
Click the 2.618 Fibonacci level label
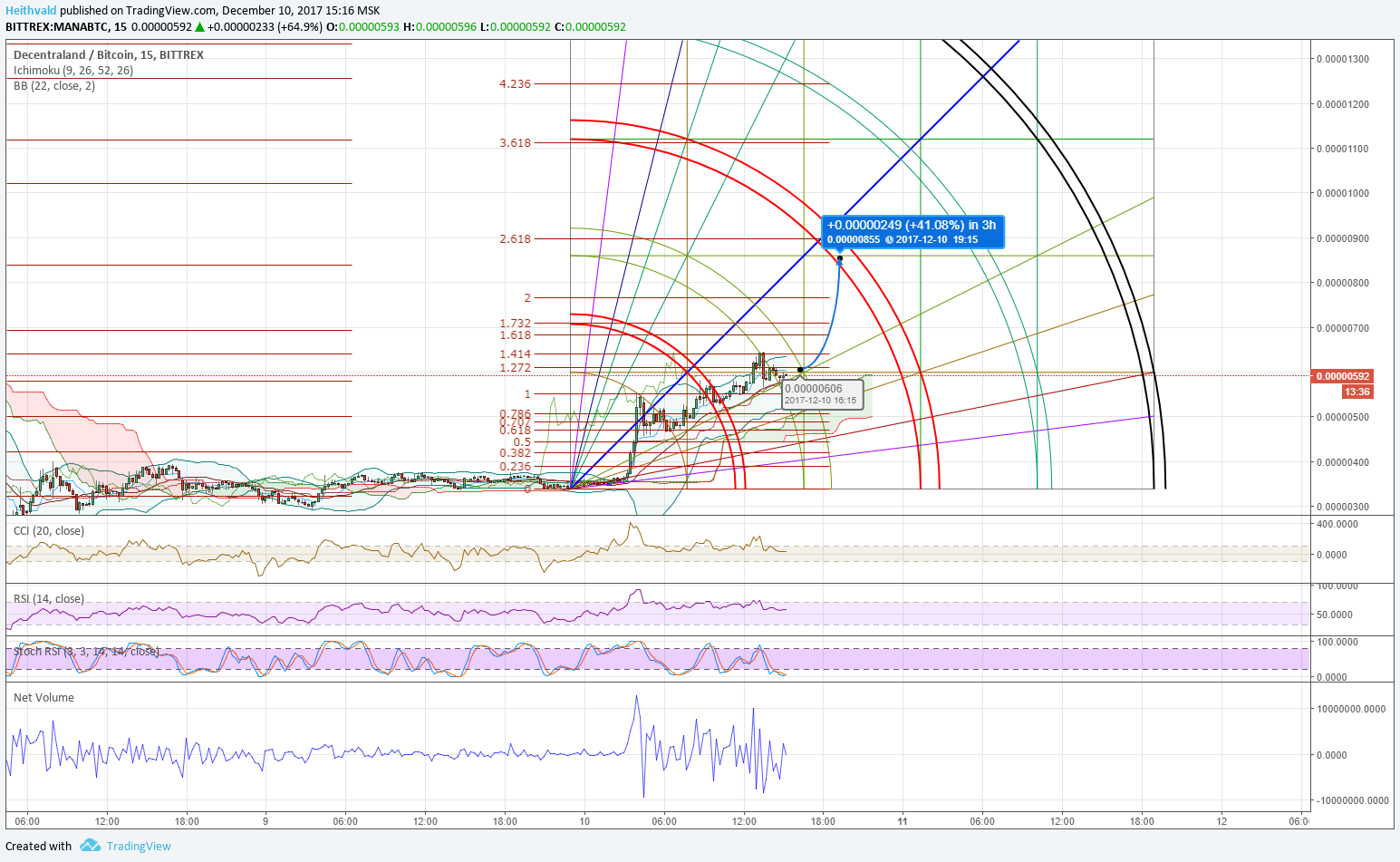click(515, 238)
